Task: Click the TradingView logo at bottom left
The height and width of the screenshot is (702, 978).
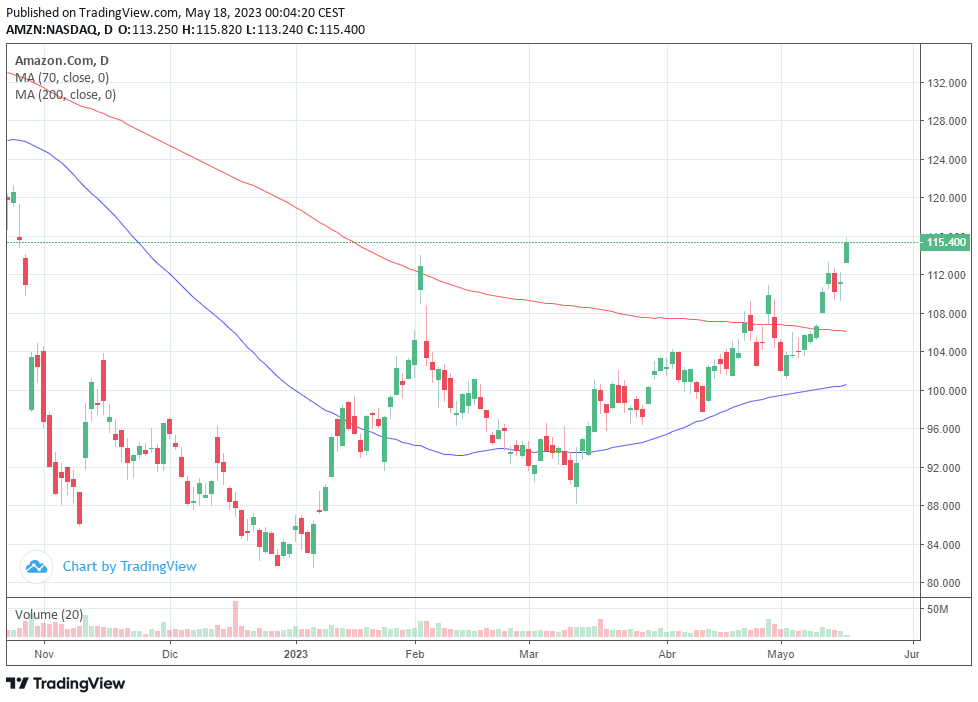Action: pos(65,683)
